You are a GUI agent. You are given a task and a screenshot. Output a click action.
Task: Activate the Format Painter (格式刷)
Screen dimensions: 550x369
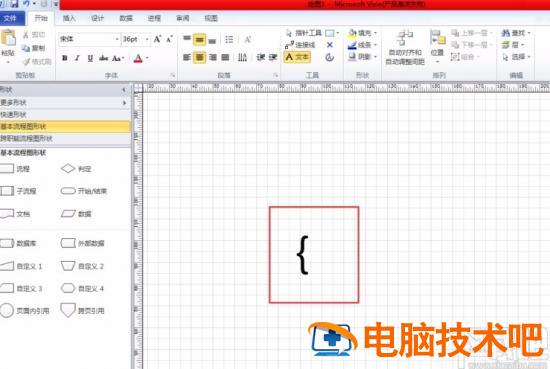click(37, 62)
